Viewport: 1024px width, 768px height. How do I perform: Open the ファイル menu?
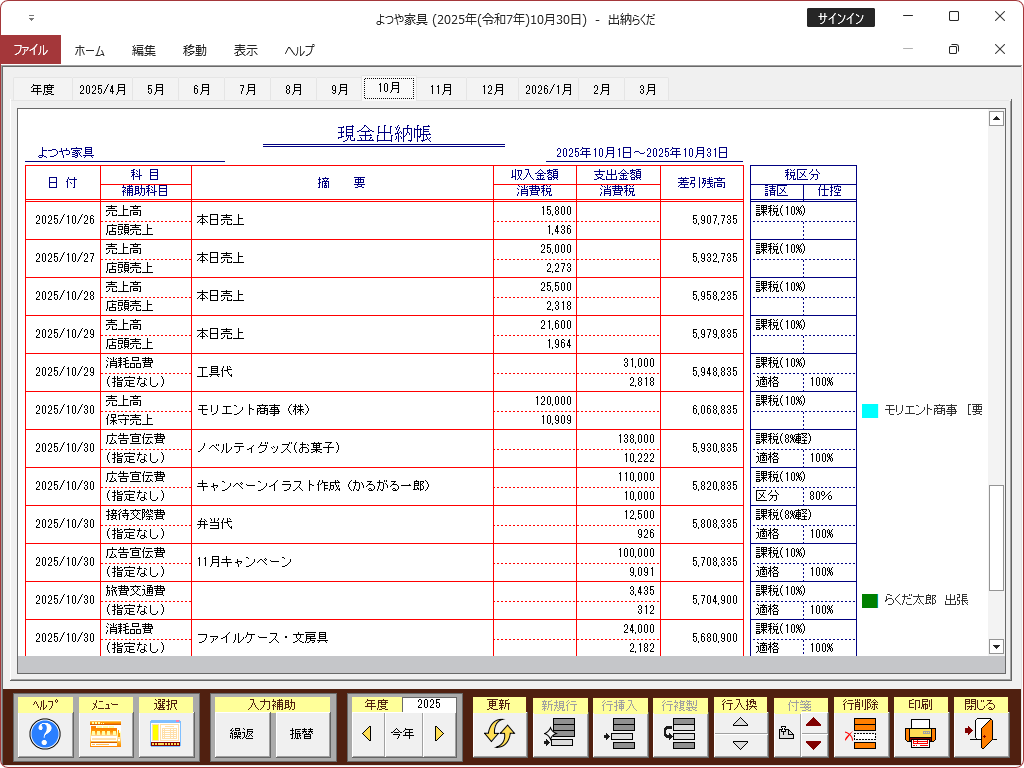[30, 50]
